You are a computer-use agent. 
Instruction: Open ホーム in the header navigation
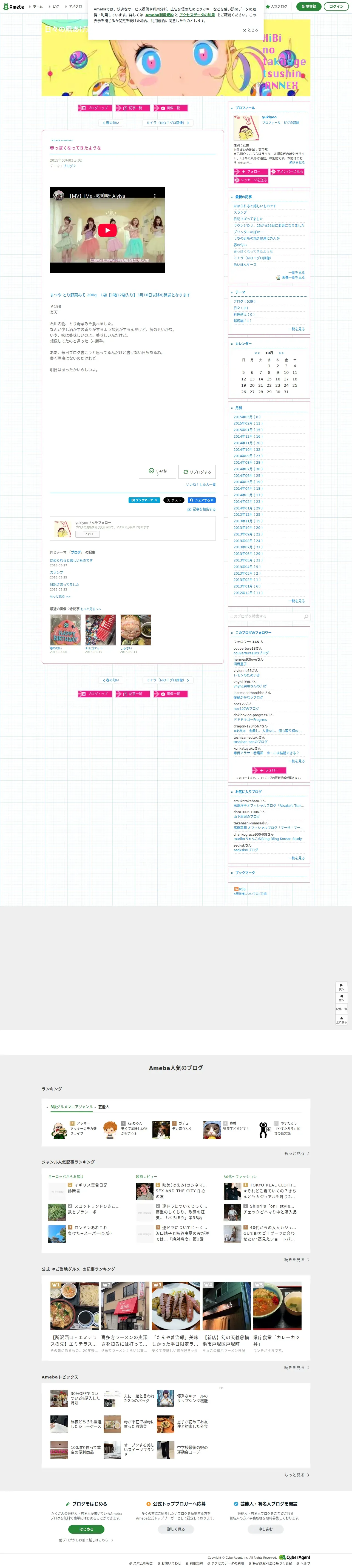(37, 7)
